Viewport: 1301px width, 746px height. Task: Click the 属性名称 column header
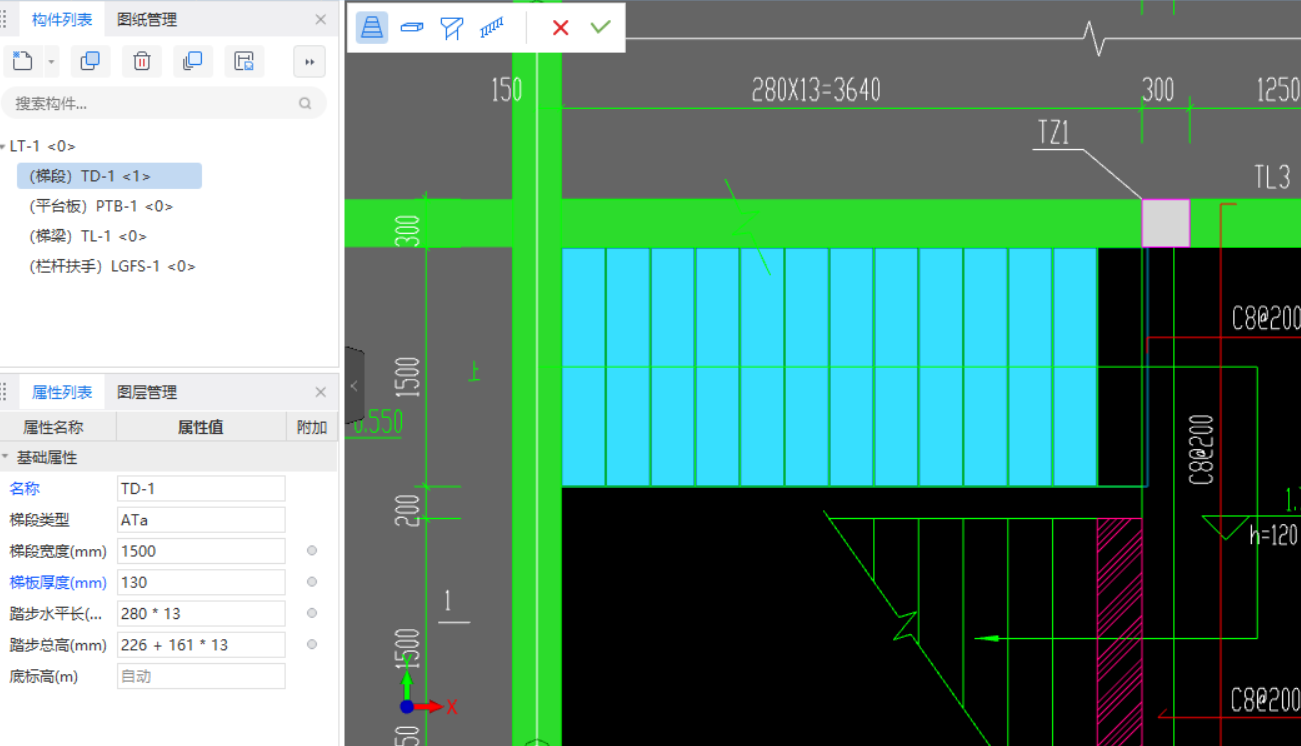[58, 427]
